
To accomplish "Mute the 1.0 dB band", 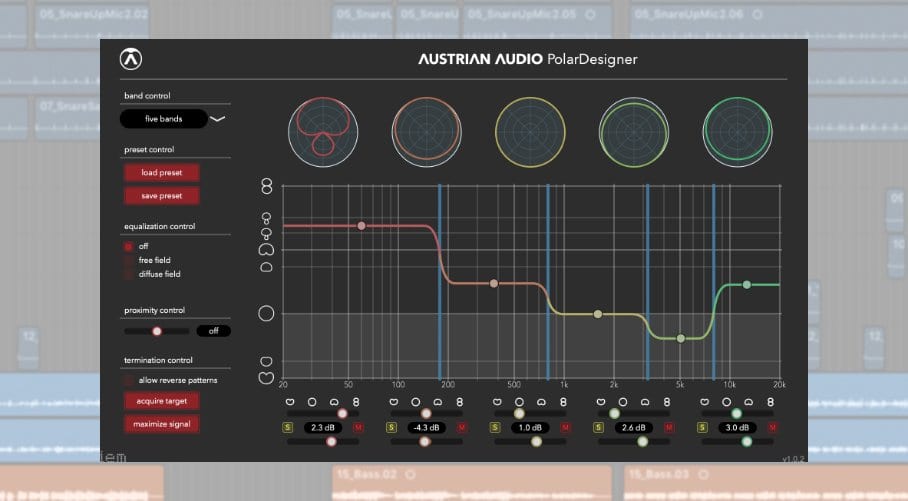I will coord(566,427).
